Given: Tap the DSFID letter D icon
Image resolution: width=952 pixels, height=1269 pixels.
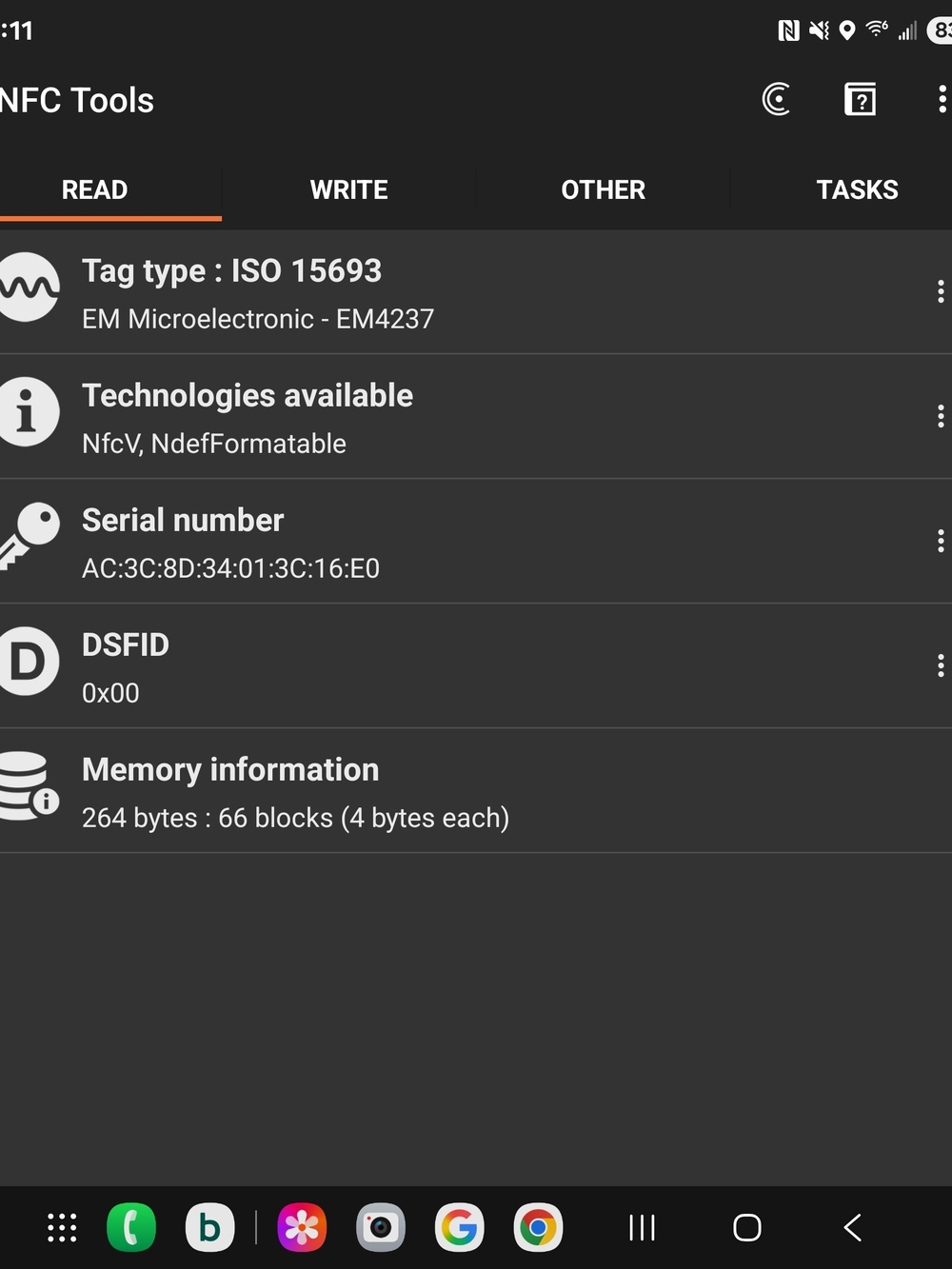Looking at the screenshot, I should (x=28, y=662).
